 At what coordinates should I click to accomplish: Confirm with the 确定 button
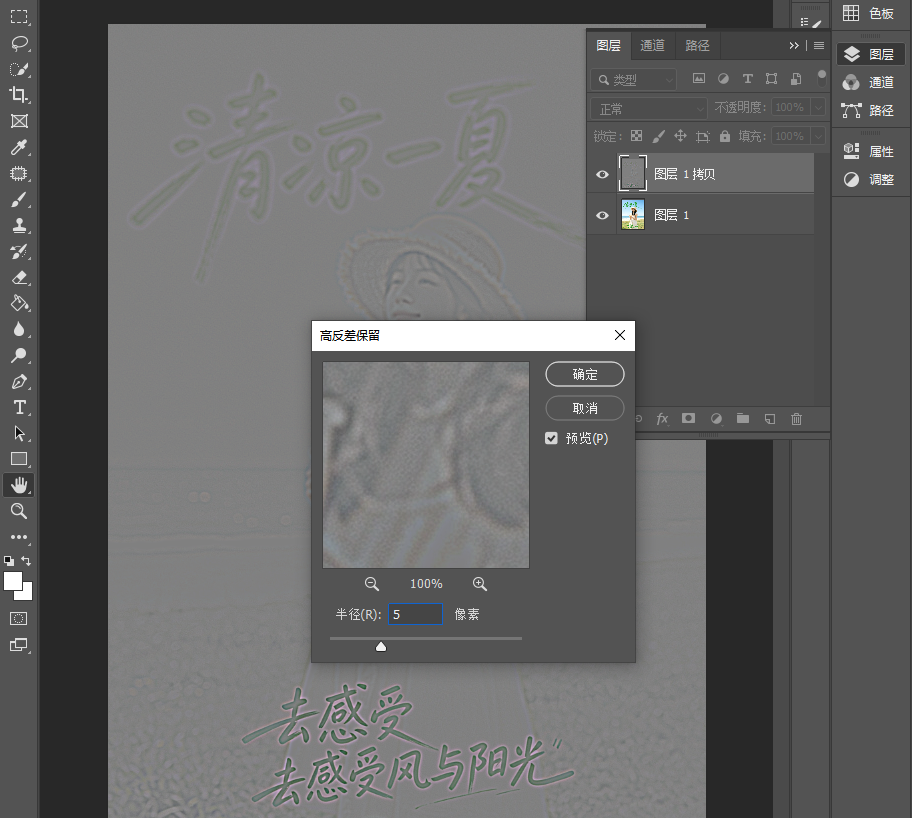pos(585,374)
